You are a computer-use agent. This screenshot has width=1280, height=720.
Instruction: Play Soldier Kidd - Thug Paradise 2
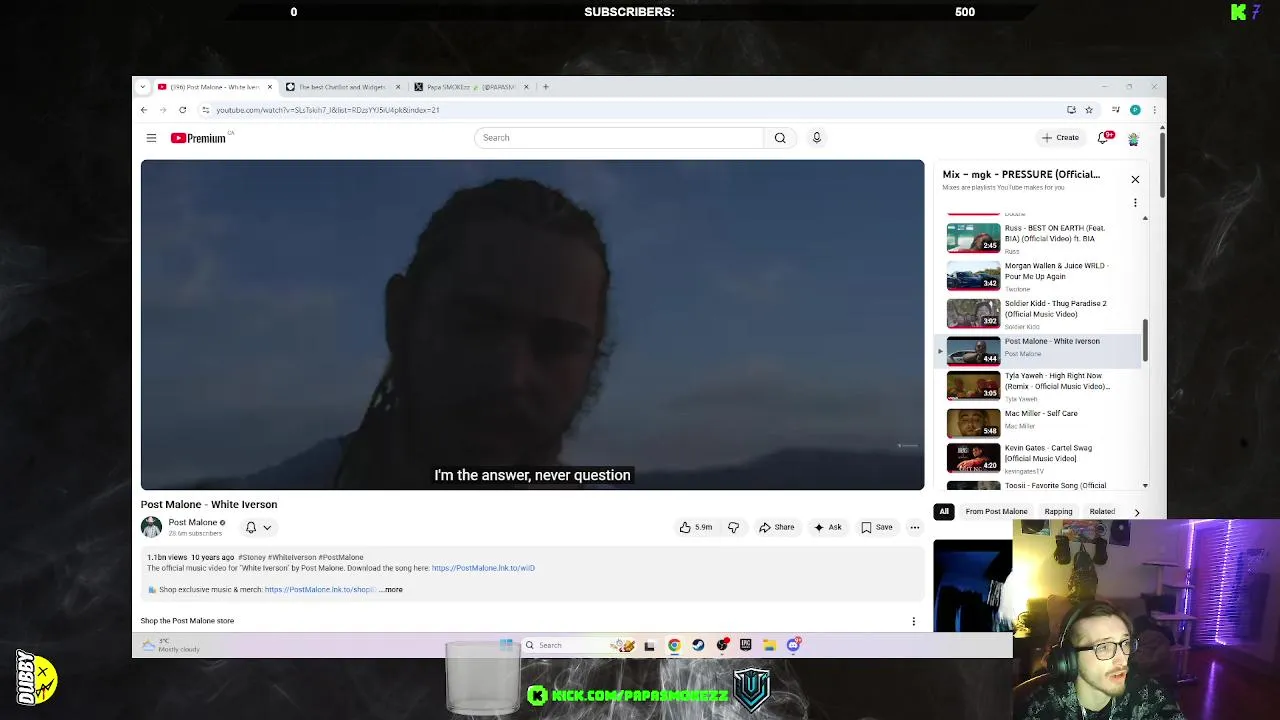[x=1040, y=314]
